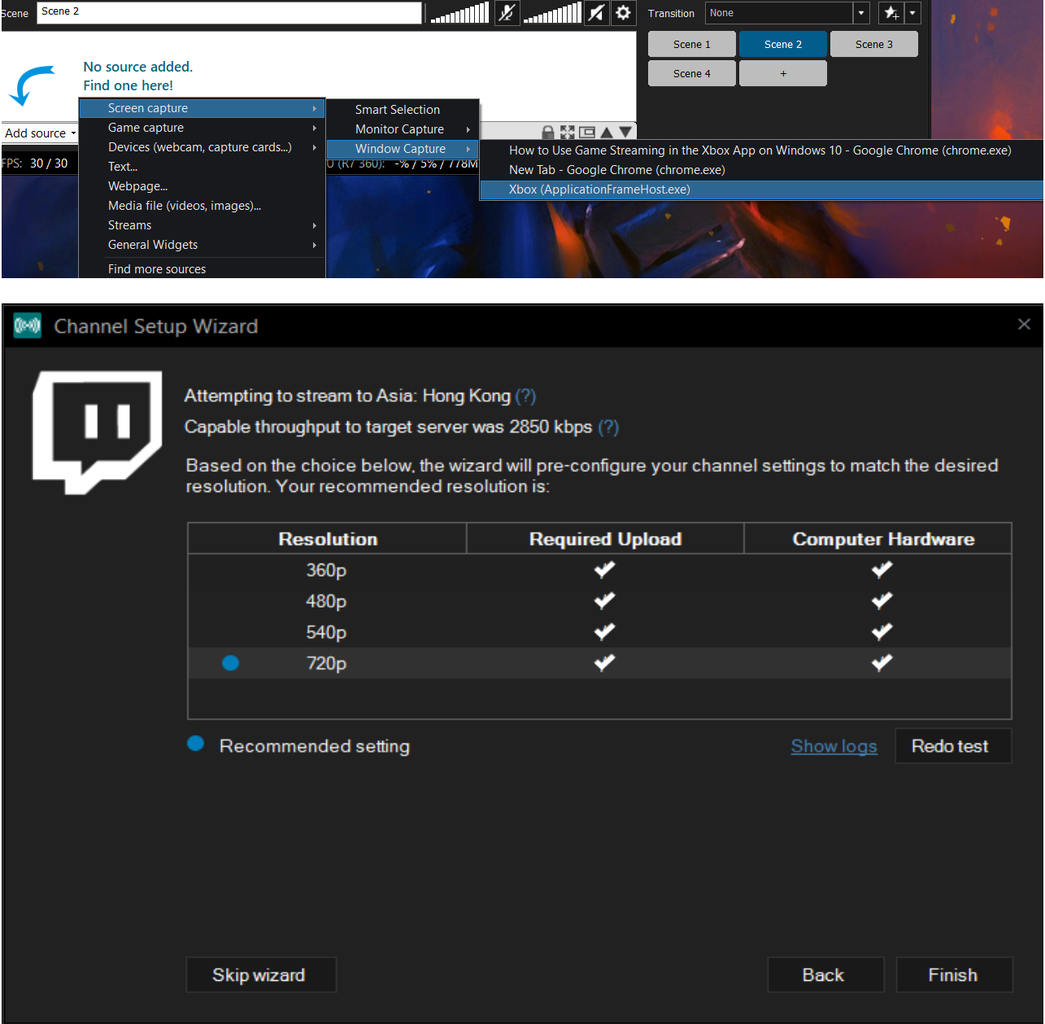Expand the dropdown arrow beside the transition star
This screenshot has width=1045, height=1024.
tap(911, 13)
